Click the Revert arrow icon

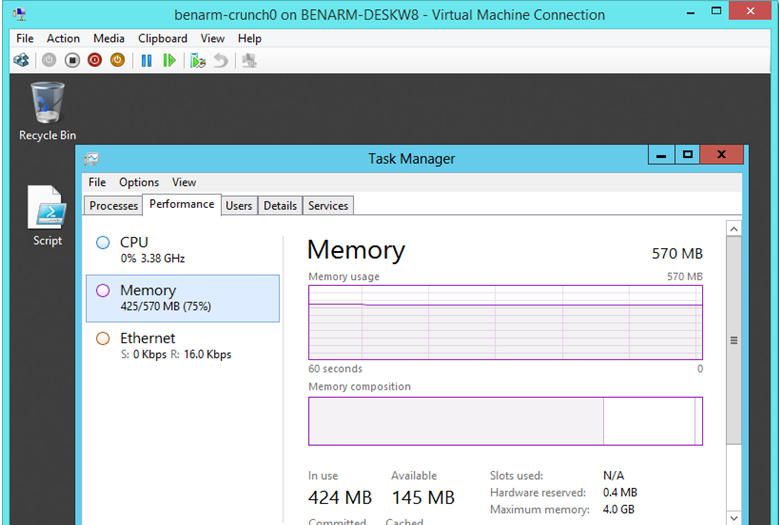(x=220, y=60)
